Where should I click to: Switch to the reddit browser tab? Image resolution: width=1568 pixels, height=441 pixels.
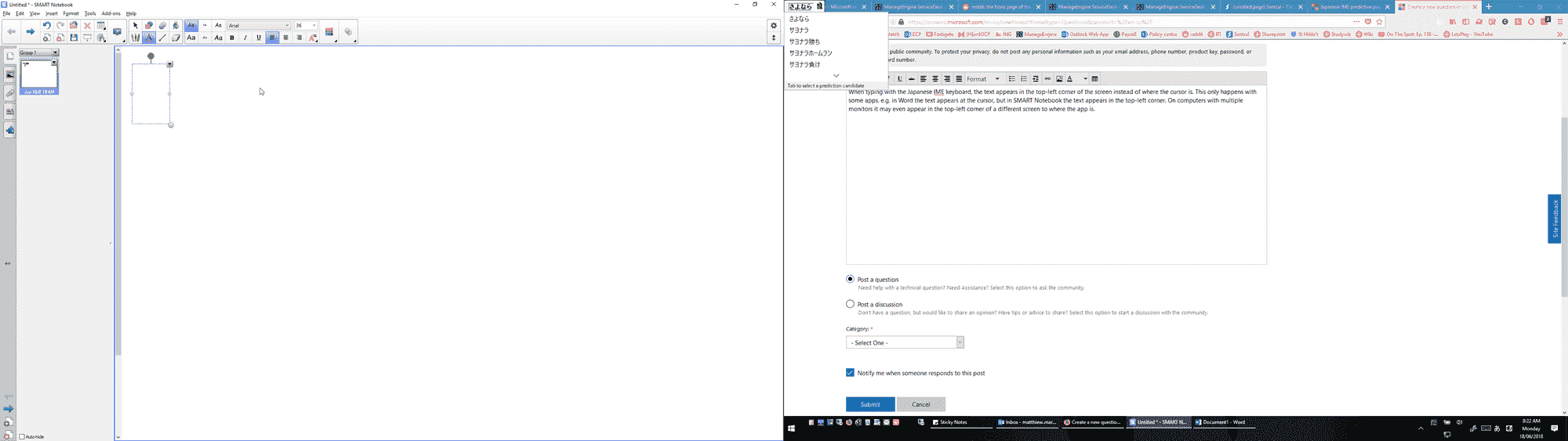point(1000,6)
